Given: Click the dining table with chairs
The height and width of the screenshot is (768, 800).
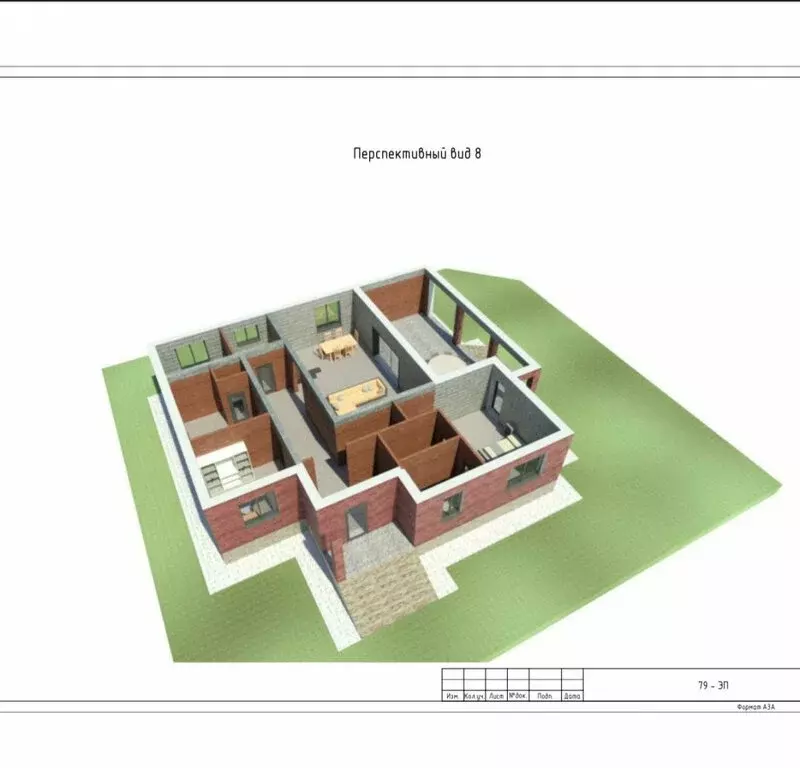Looking at the screenshot, I should click(336, 346).
